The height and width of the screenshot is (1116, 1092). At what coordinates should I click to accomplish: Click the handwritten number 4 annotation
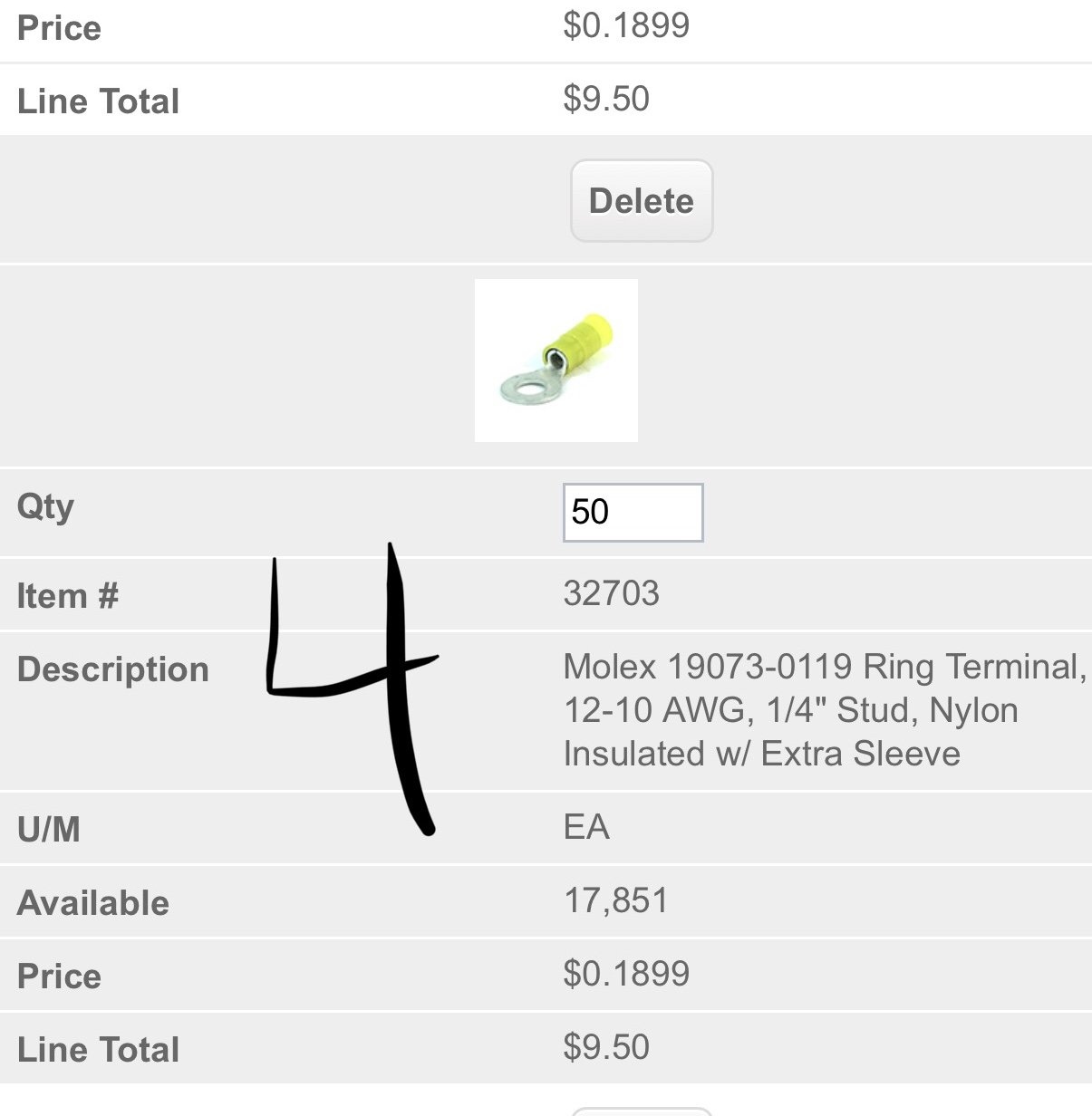352,688
